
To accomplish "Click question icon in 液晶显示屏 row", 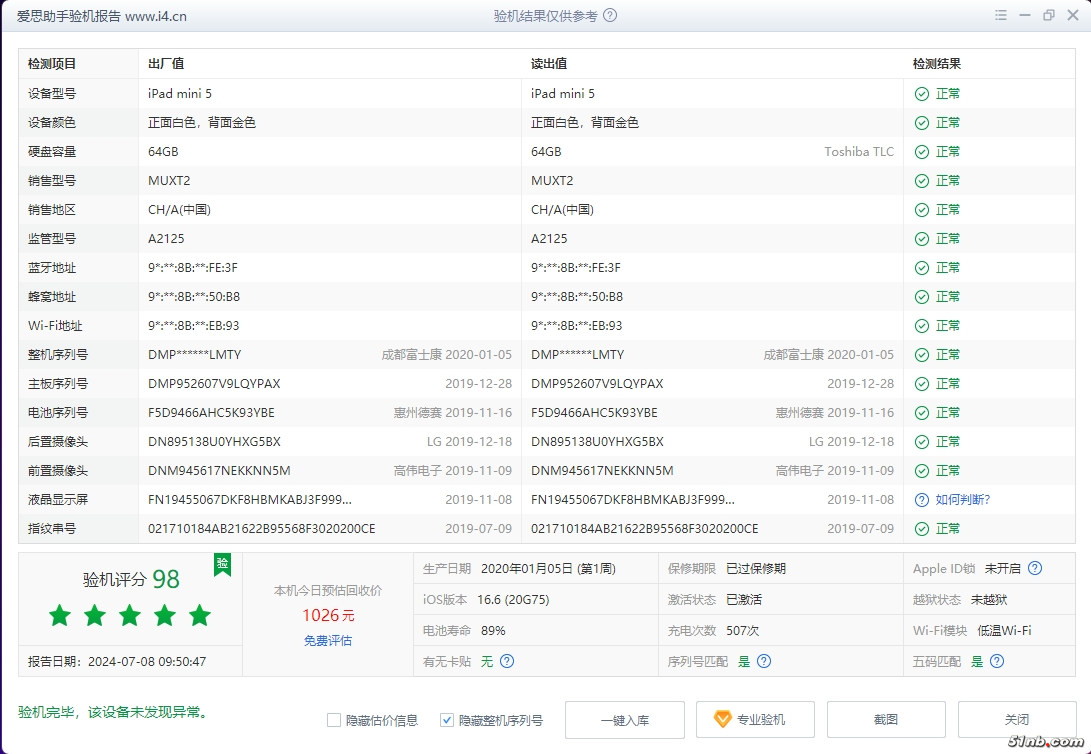I will (922, 499).
